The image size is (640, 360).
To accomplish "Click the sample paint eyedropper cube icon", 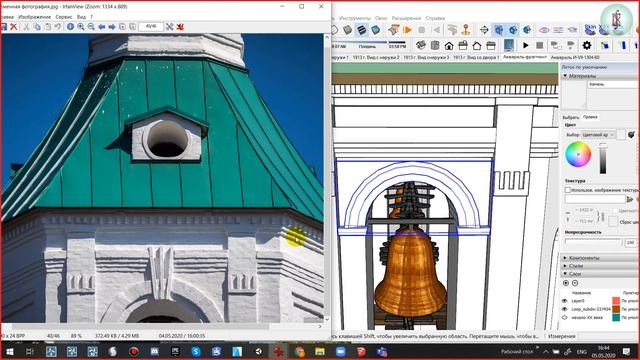I will (x=631, y=134).
